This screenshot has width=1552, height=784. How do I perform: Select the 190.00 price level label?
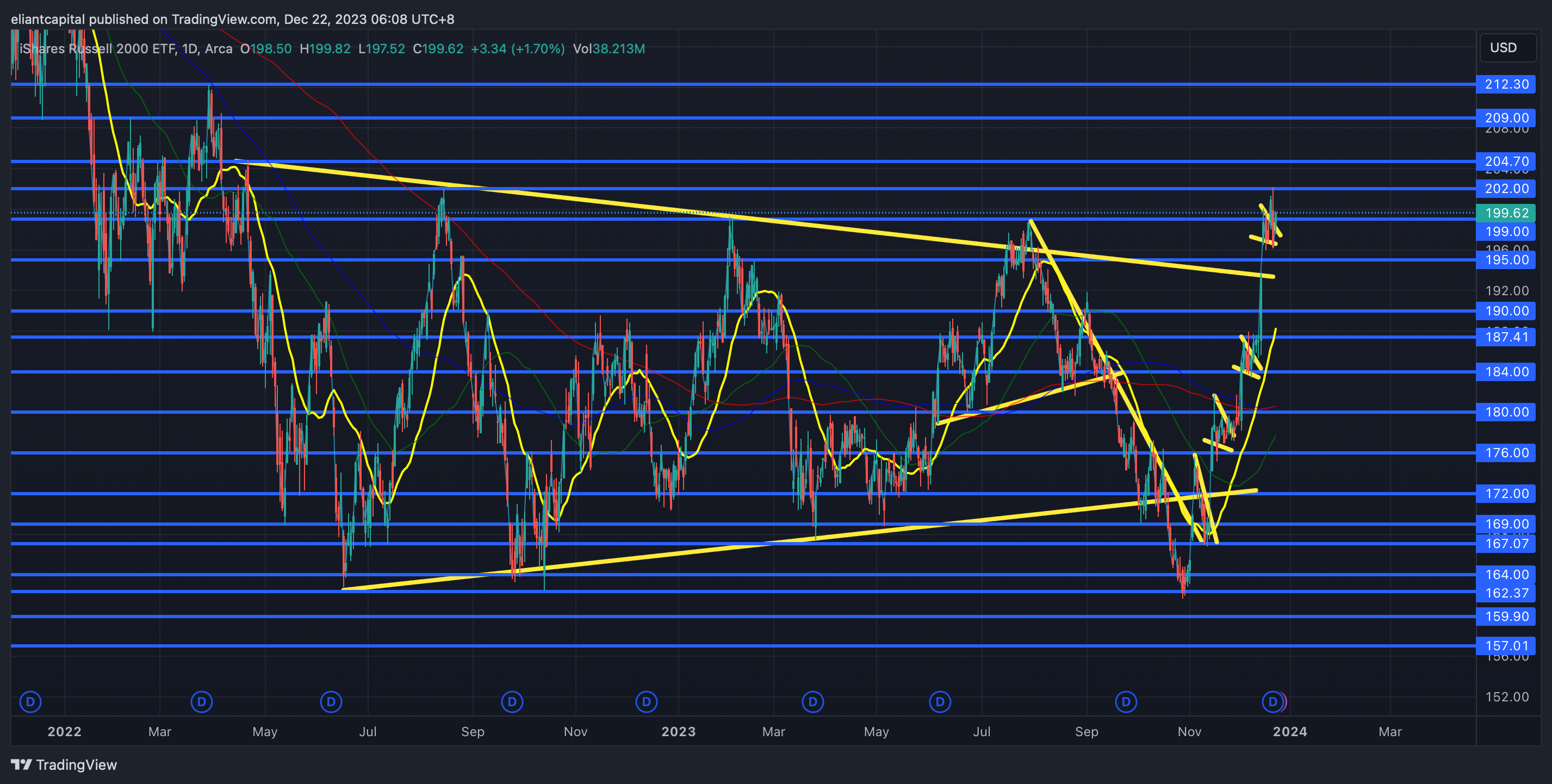click(x=1506, y=310)
